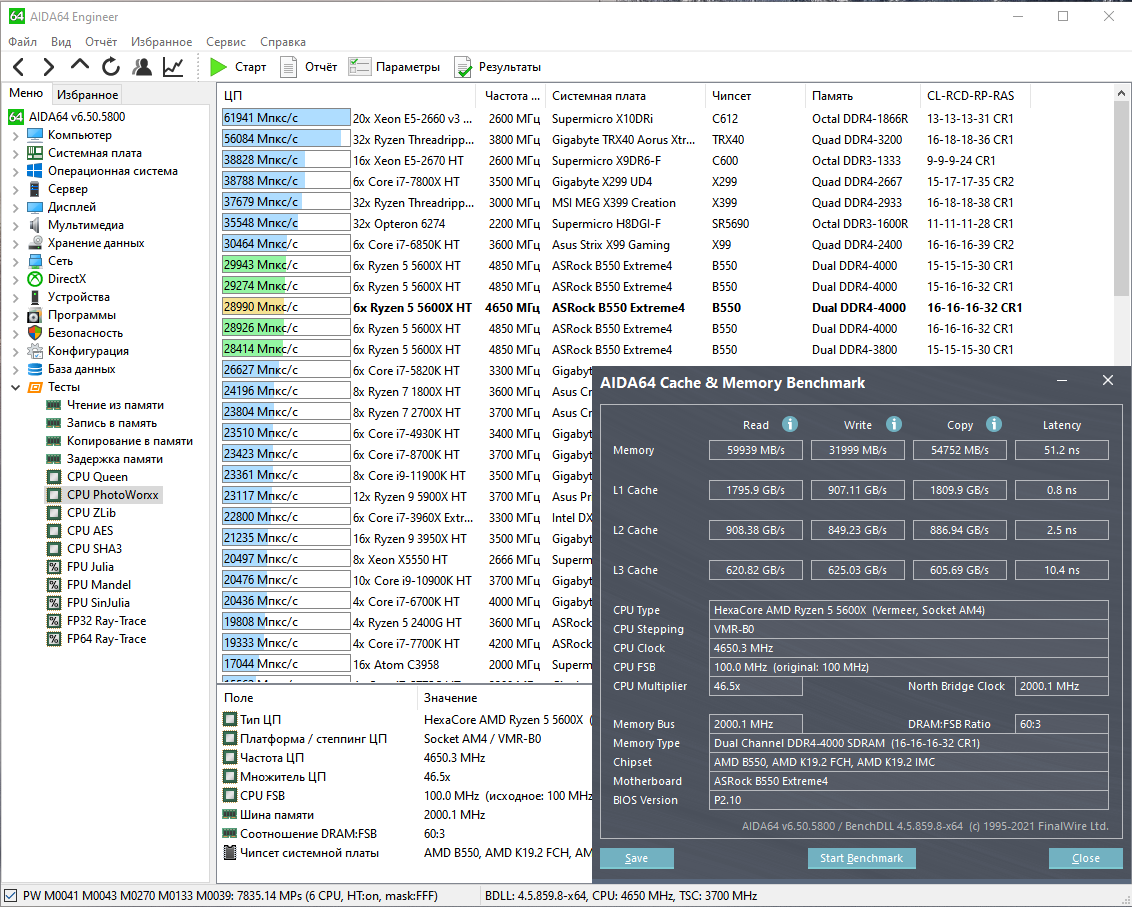Toggle the CPU FSB field checkbox
Screen dimensions: 1132x907
pos(230,795)
